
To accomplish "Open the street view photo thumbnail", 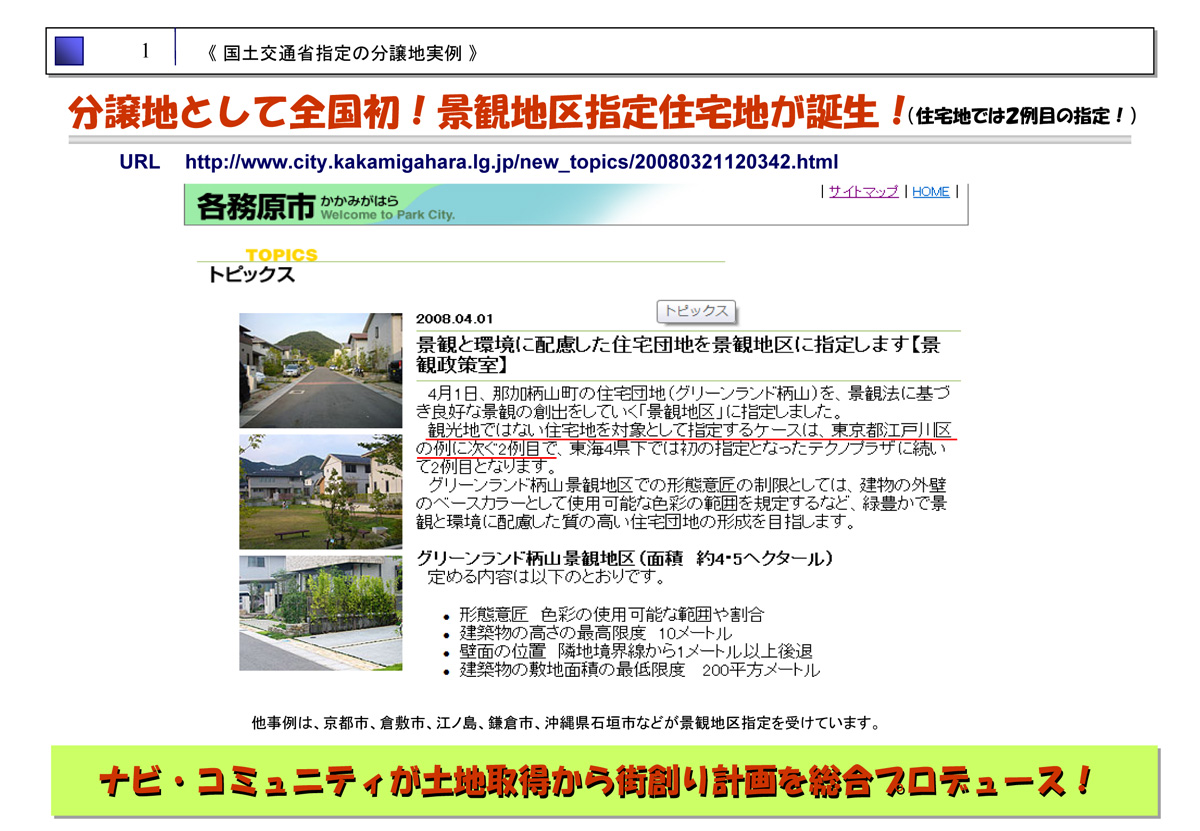I will coord(320,370).
